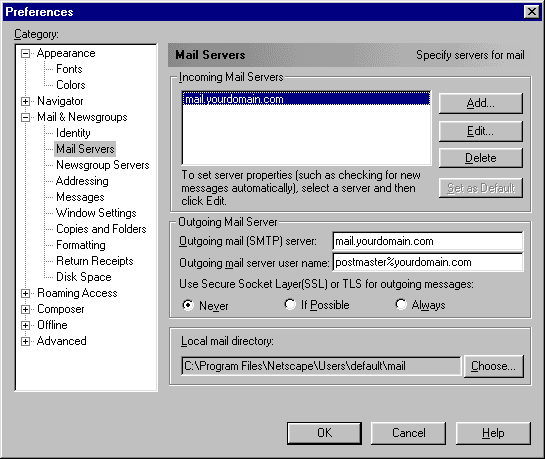The height and width of the screenshot is (459, 545).
Task: Open the Identity preferences page
Action: (73, 133)
